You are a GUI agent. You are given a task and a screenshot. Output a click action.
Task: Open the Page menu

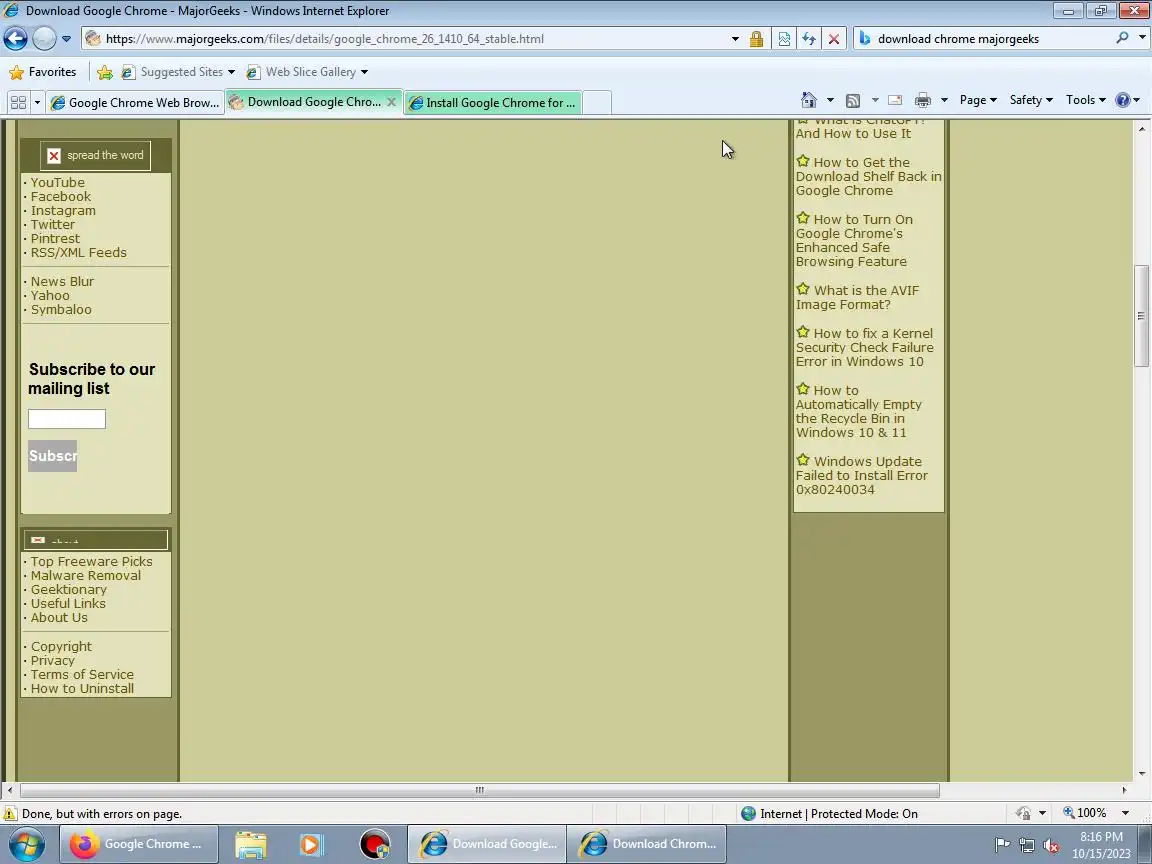(x=978, y=100)
